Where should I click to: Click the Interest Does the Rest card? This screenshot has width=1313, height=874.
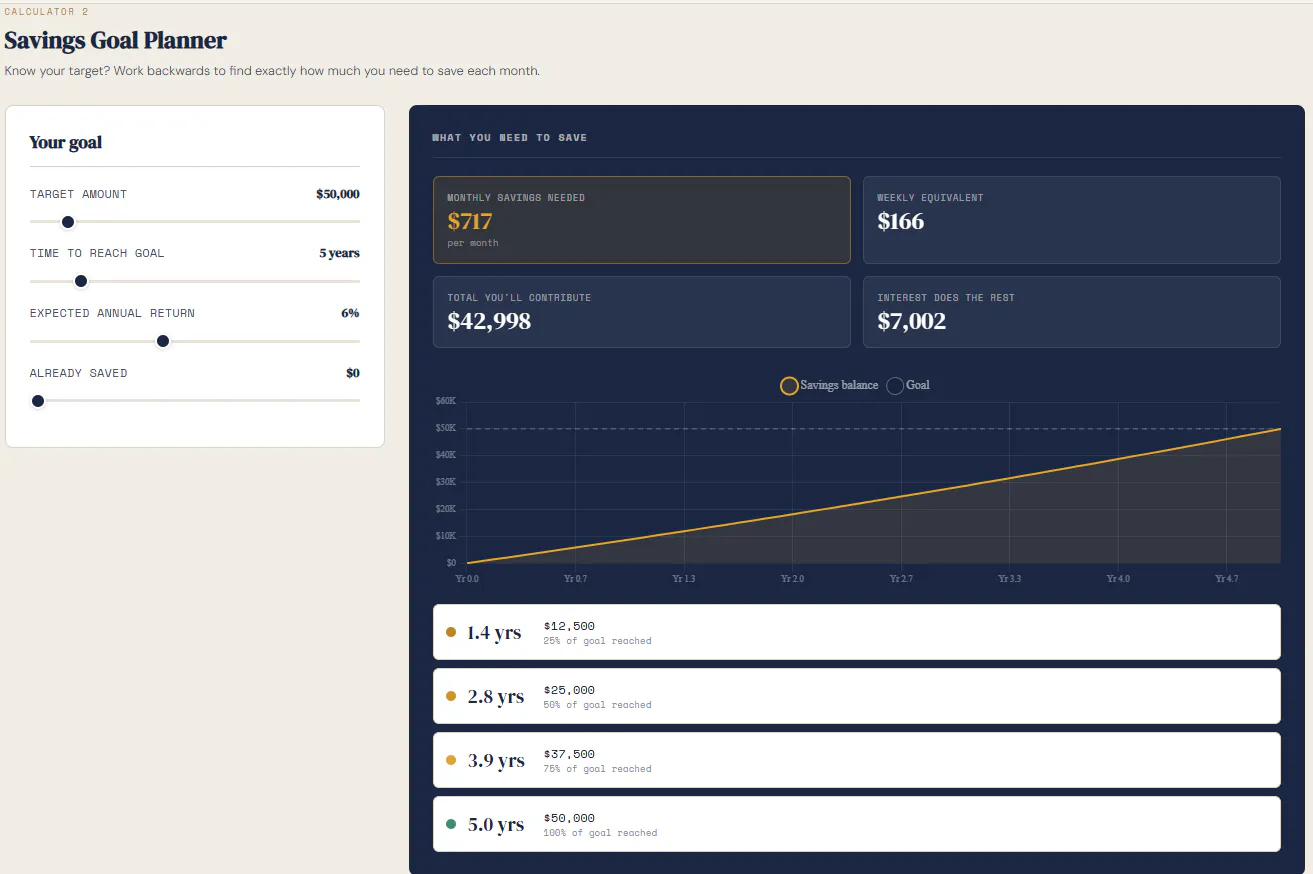point(1072,312)
